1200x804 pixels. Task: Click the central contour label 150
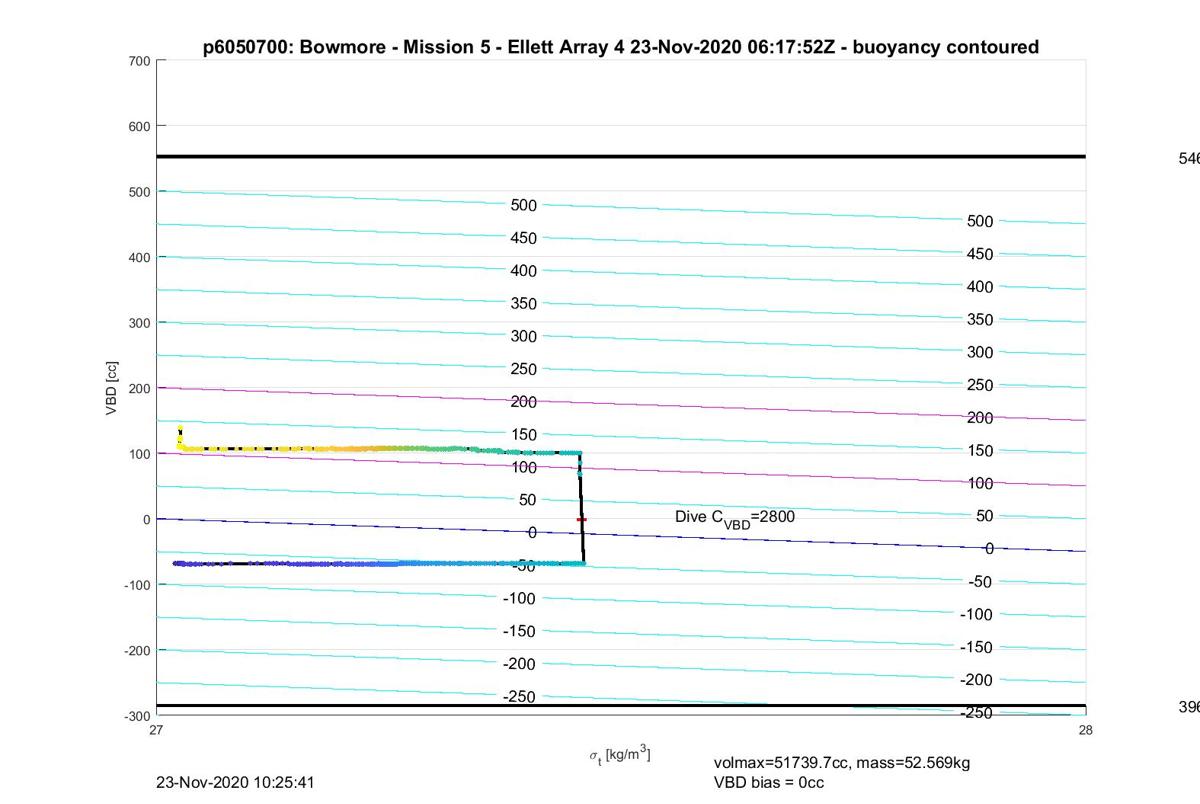click(524, 434)
